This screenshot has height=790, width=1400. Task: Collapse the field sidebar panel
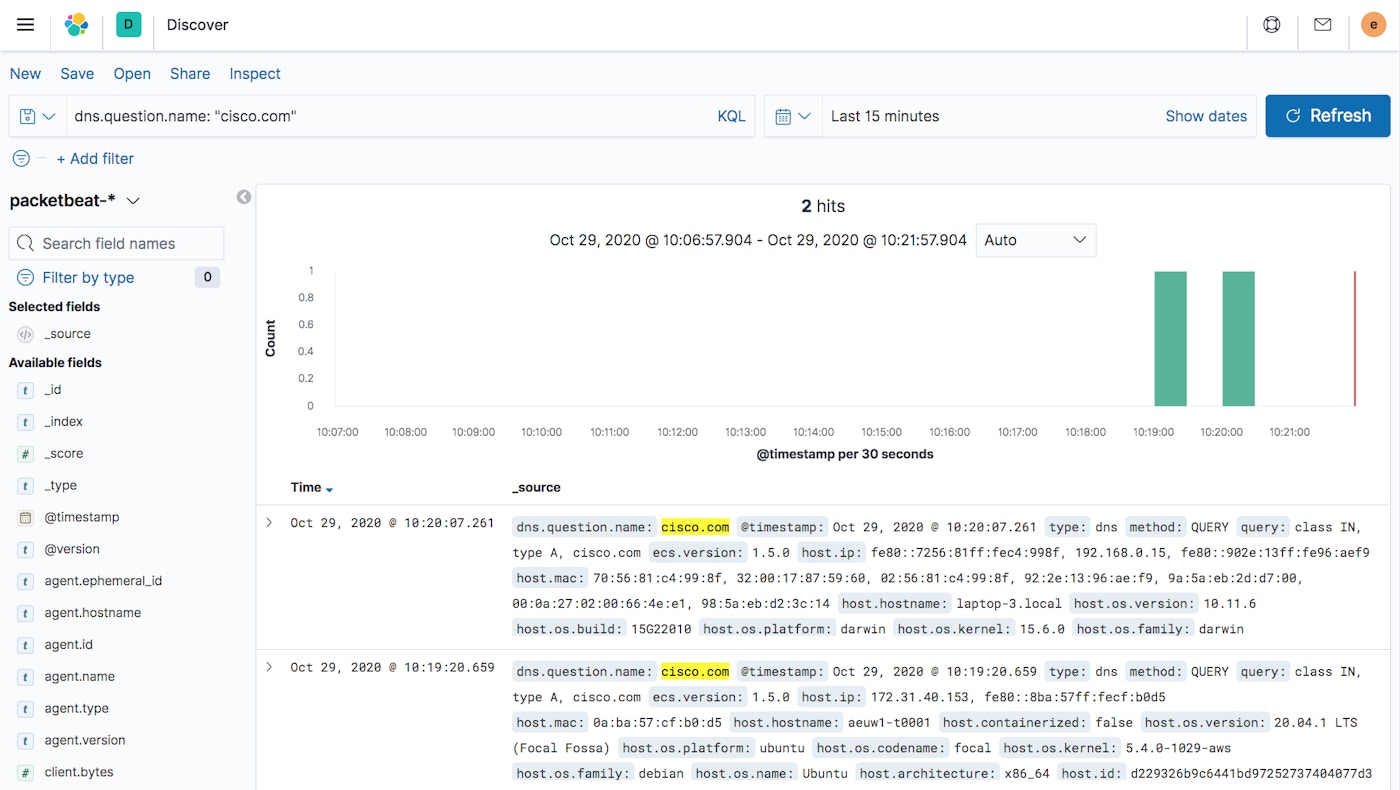click(244, 197)
